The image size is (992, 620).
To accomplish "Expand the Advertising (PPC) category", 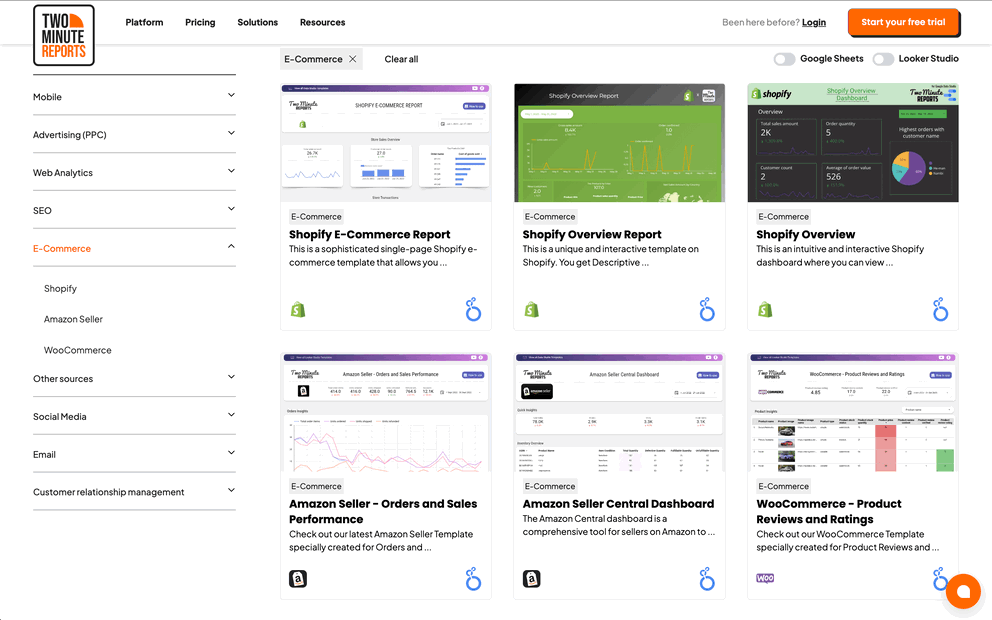I will pyautogui.click(x=134, y=134).
